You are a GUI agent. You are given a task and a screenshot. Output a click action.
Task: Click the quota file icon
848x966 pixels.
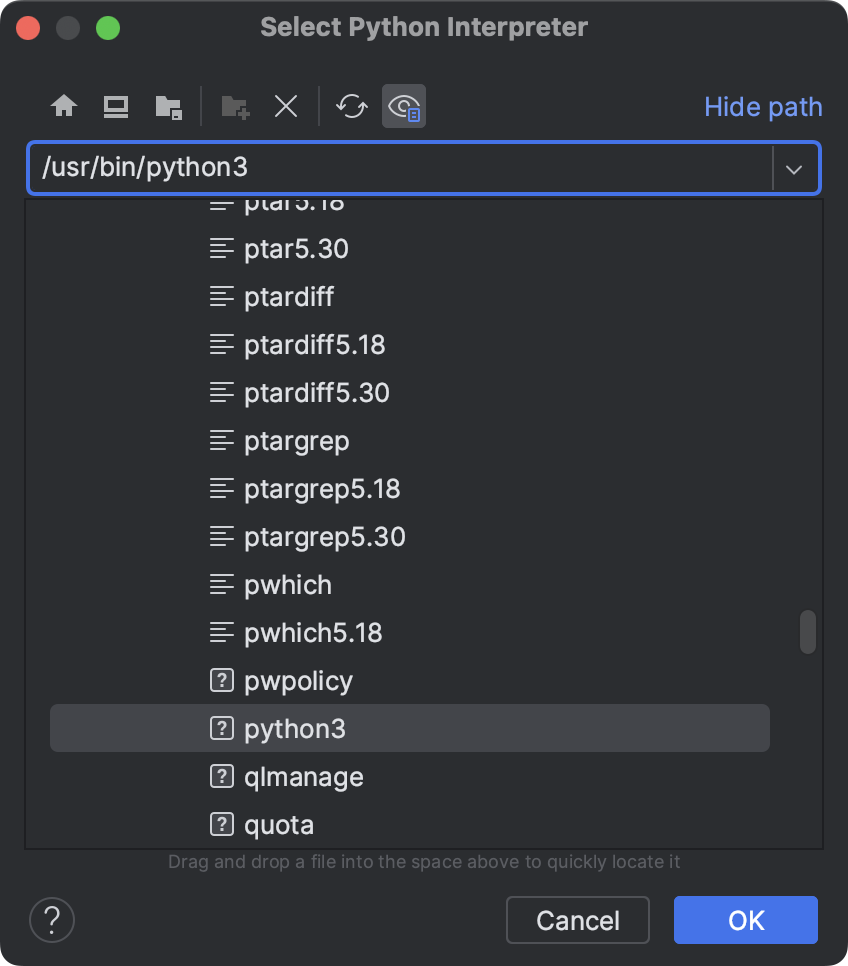point(221,825)
